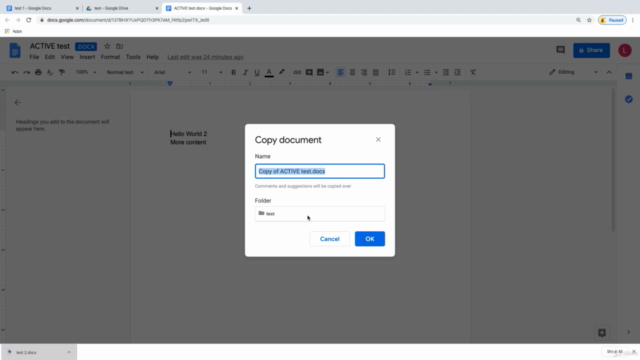Open the text color picker

point(269,72)
